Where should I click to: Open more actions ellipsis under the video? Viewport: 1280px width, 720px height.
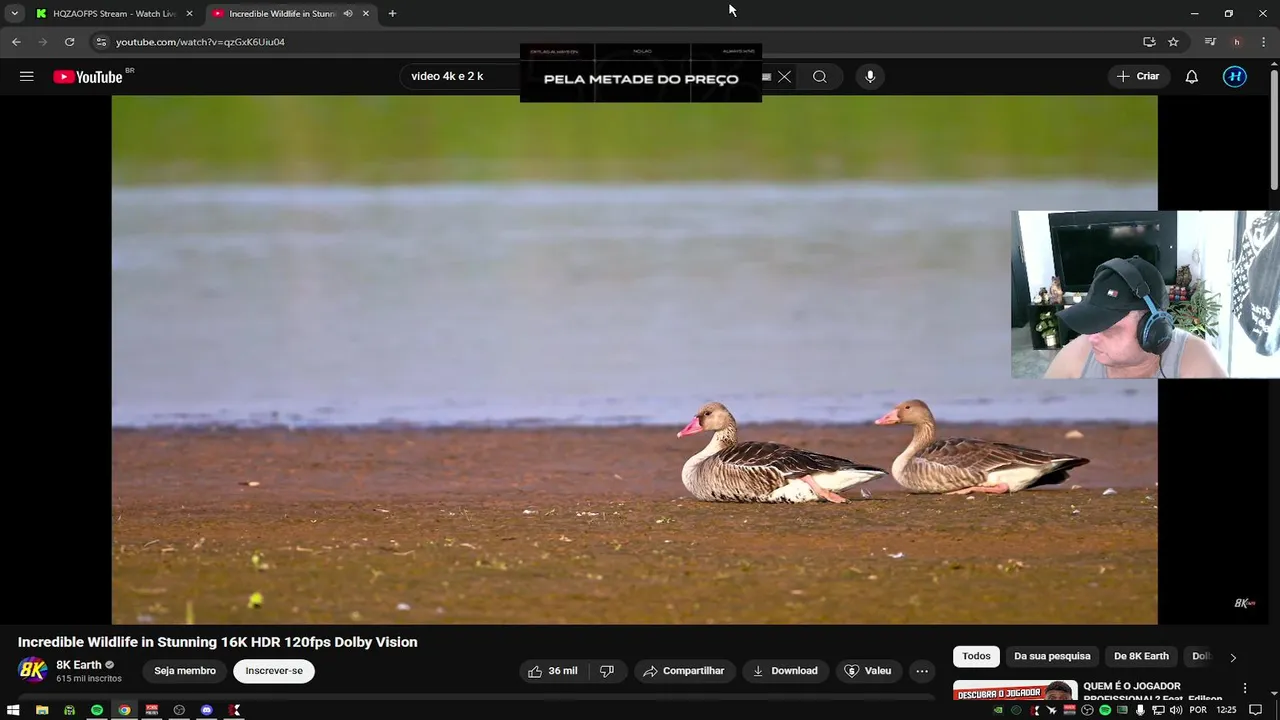922,671
